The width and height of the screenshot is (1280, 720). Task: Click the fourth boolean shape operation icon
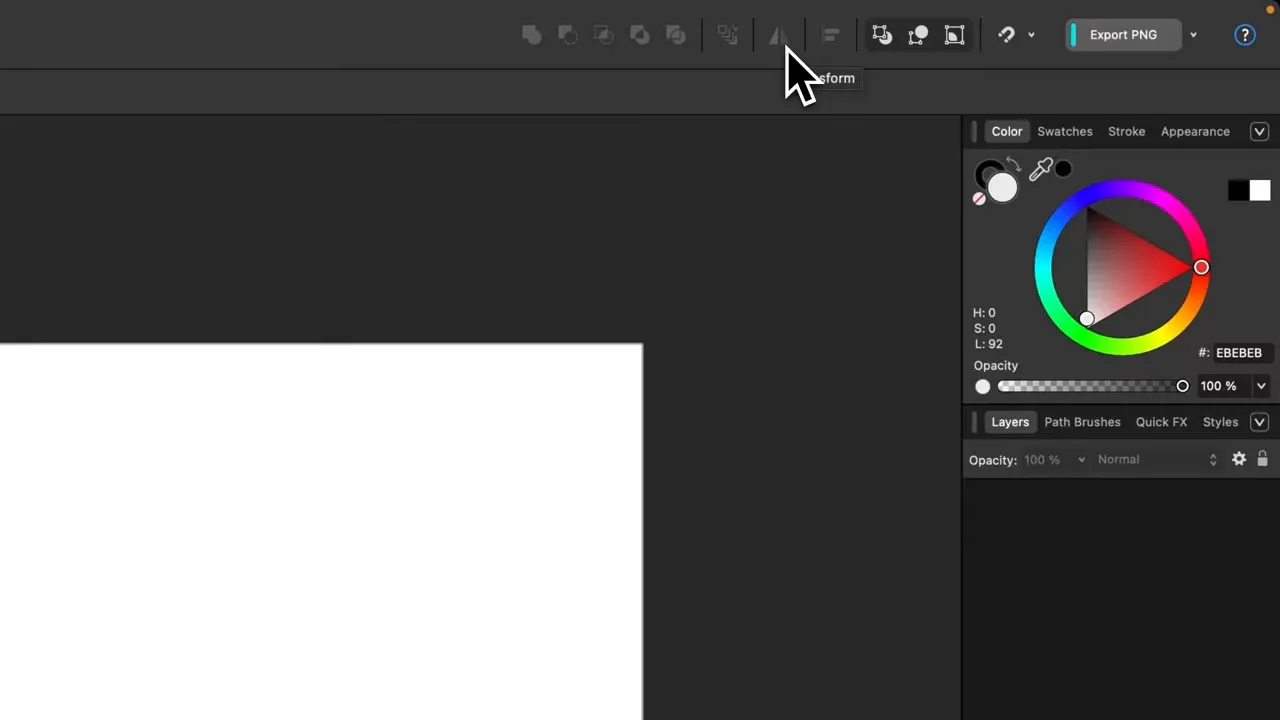640,35
